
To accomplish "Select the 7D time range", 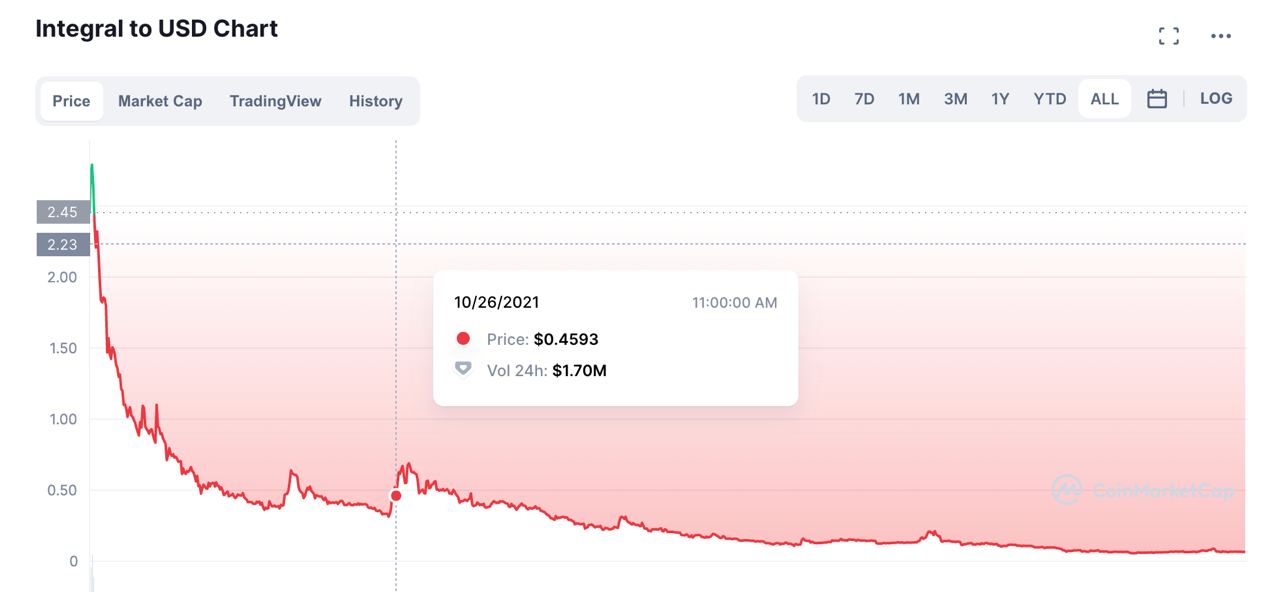I will 864,99.
